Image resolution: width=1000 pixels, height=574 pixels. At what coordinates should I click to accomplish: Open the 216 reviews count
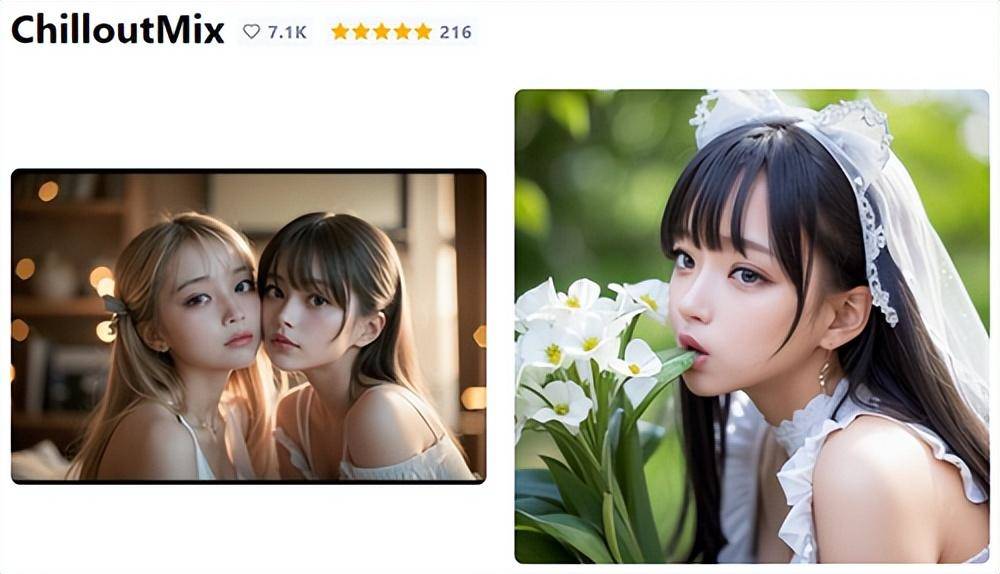(455, 32)
